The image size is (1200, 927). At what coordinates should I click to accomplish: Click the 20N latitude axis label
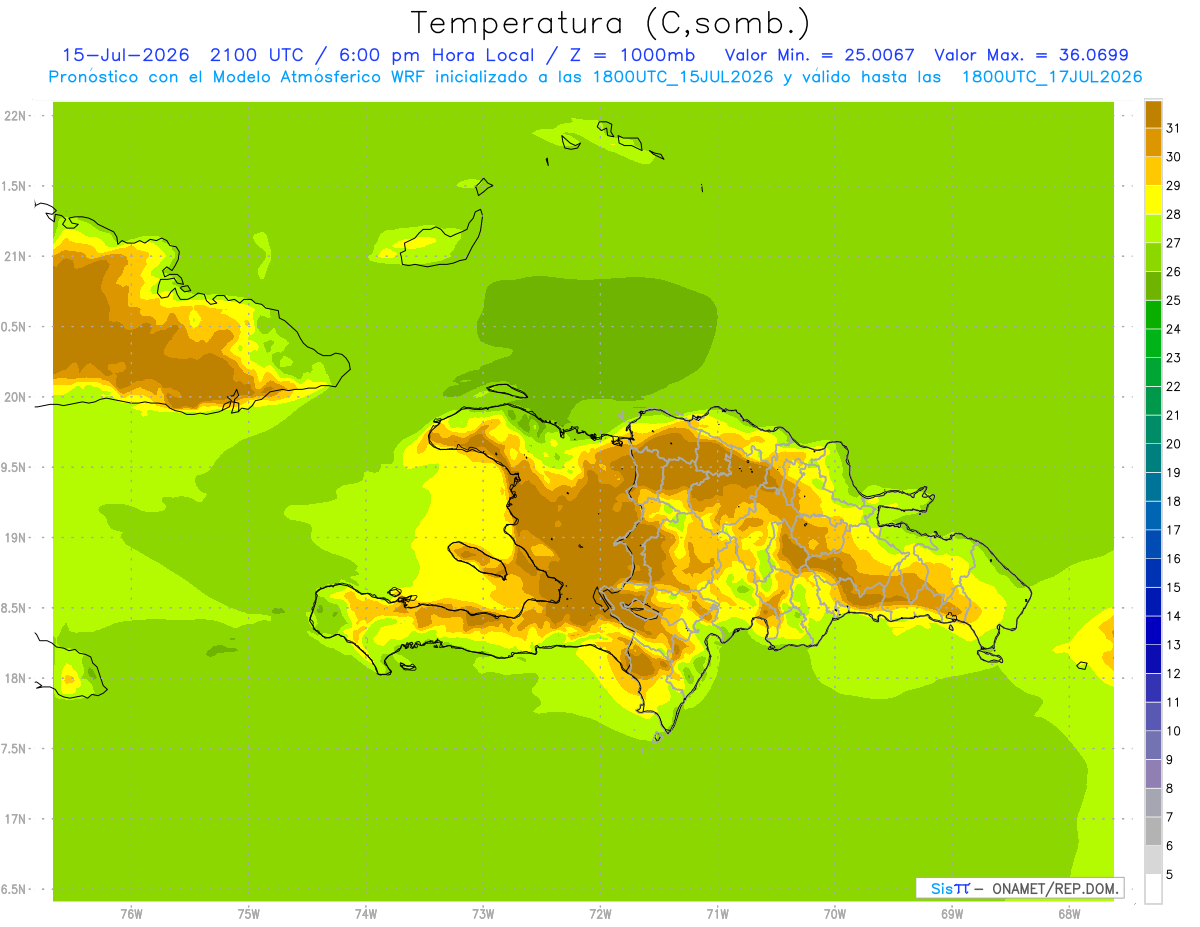point(15,397)
